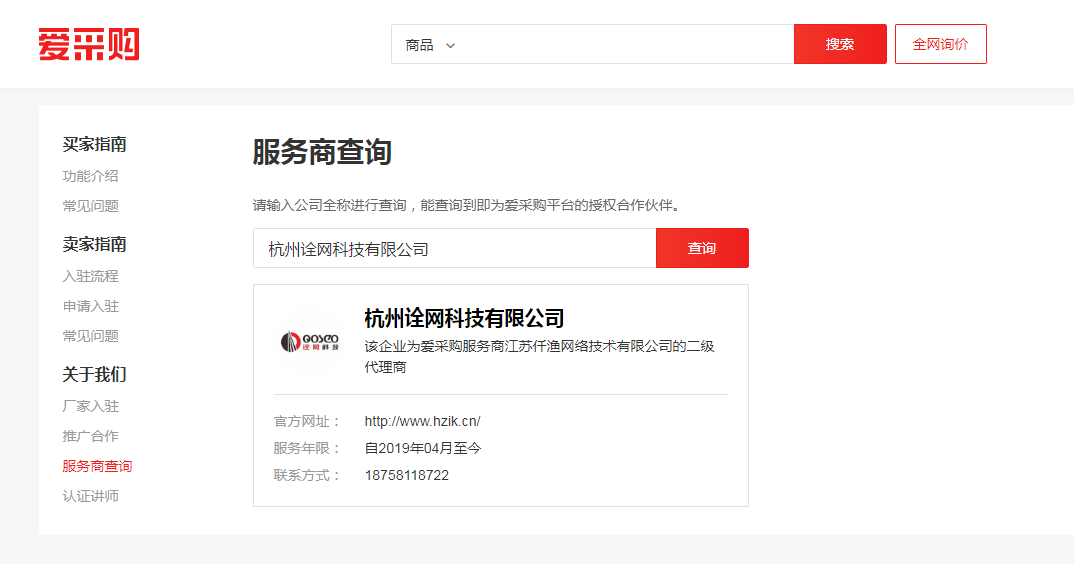
Task: Click the 买家指南 section heading
Action: (x=95, y=145)
